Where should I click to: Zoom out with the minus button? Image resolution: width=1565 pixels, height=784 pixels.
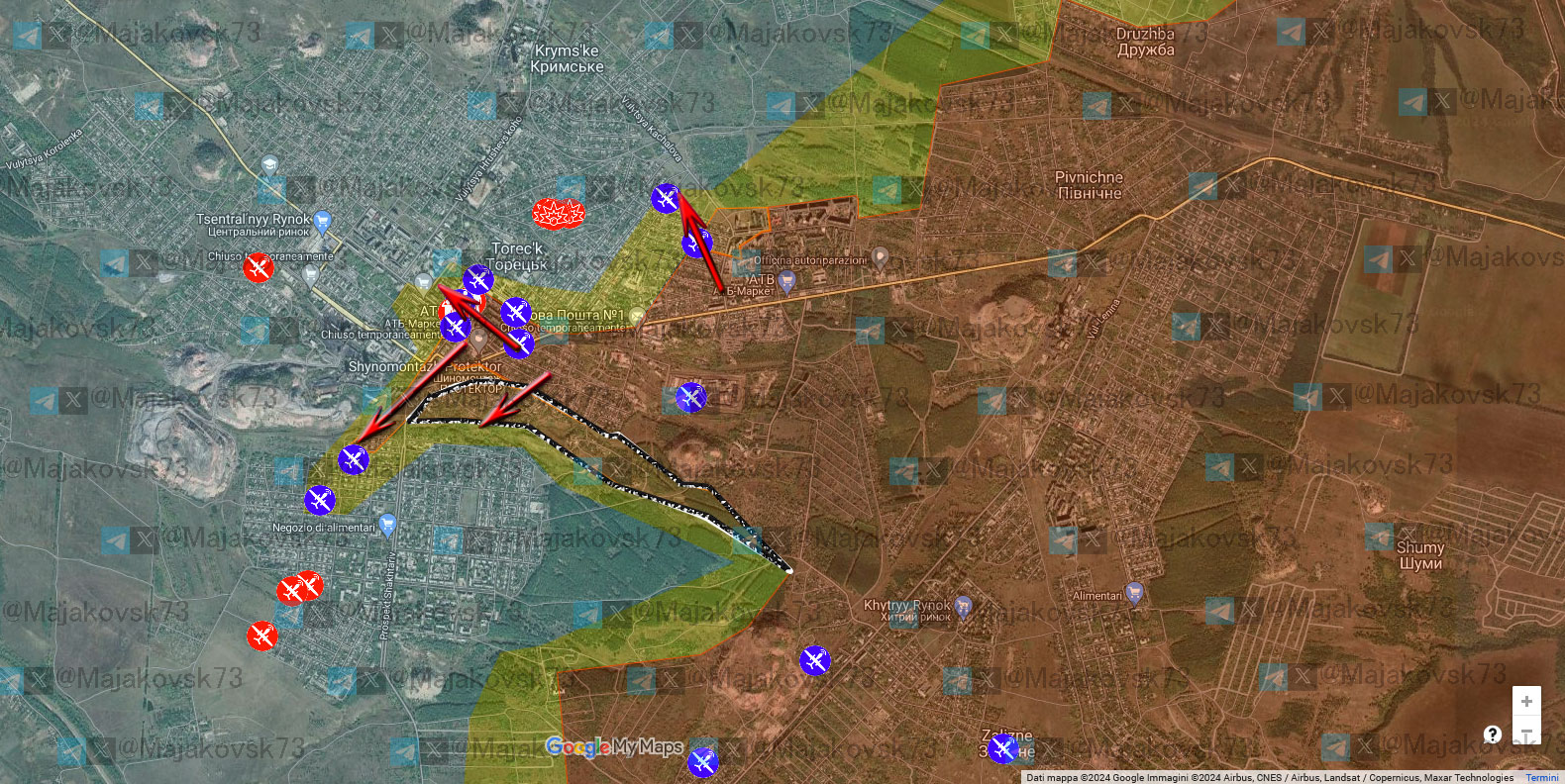pos(1526,732)
